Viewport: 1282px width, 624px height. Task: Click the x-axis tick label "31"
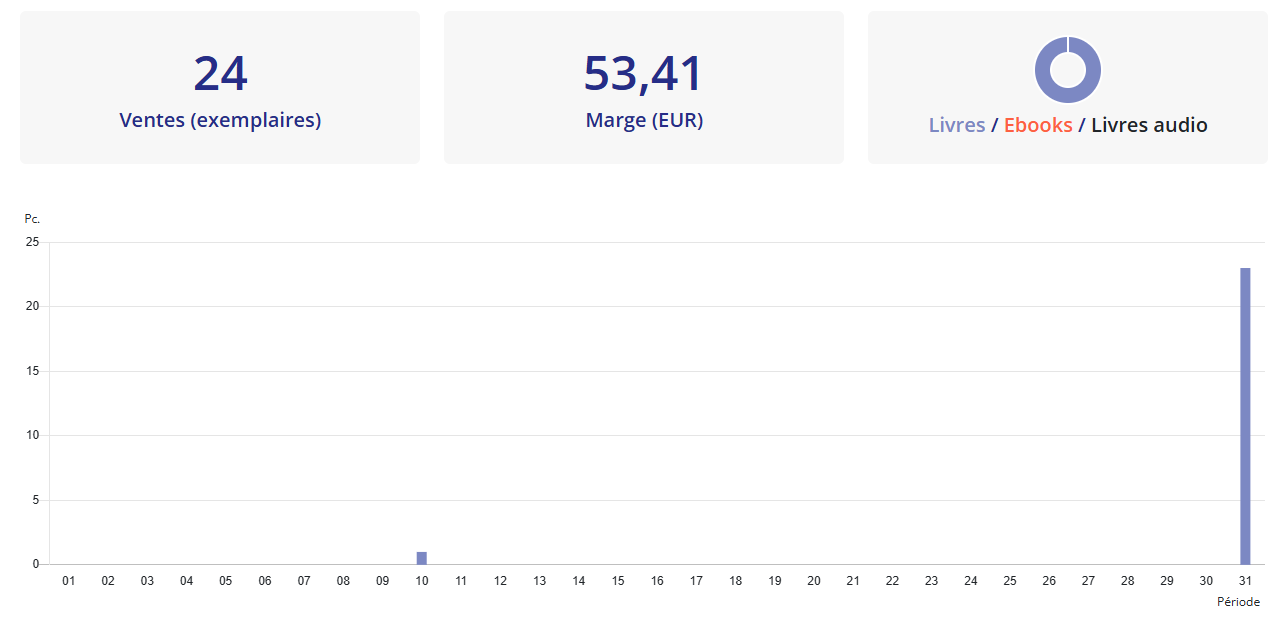click(x=1245, y=581)
